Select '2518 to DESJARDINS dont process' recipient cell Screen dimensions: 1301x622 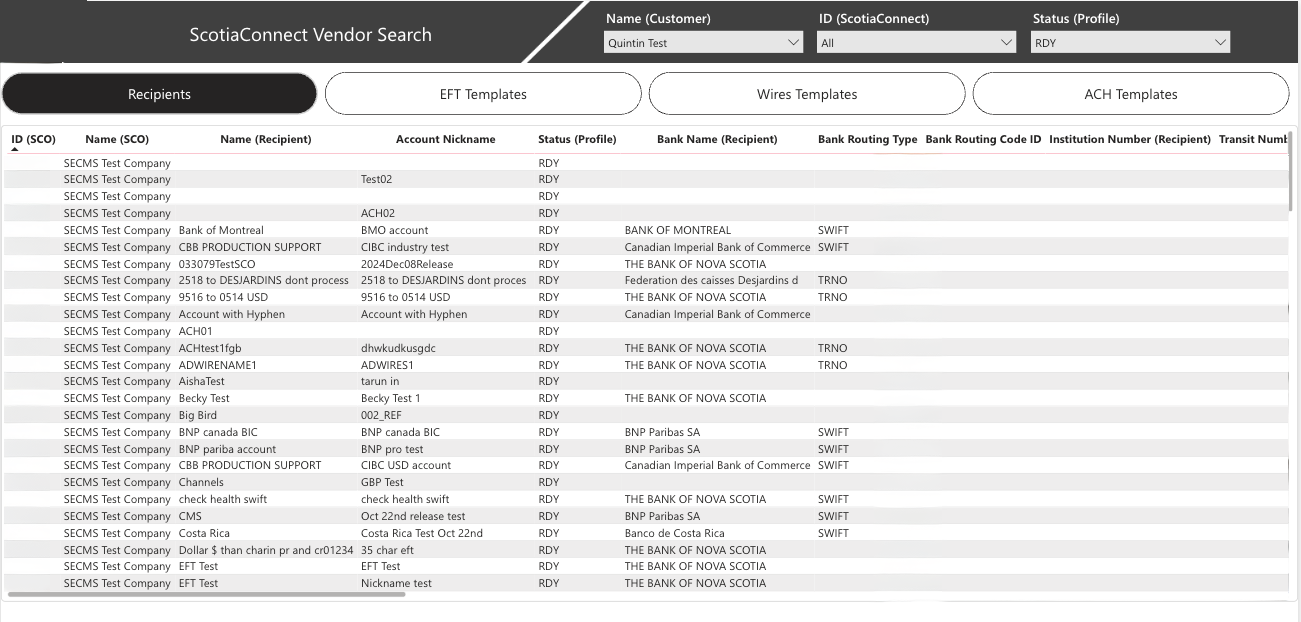(263, 280)
